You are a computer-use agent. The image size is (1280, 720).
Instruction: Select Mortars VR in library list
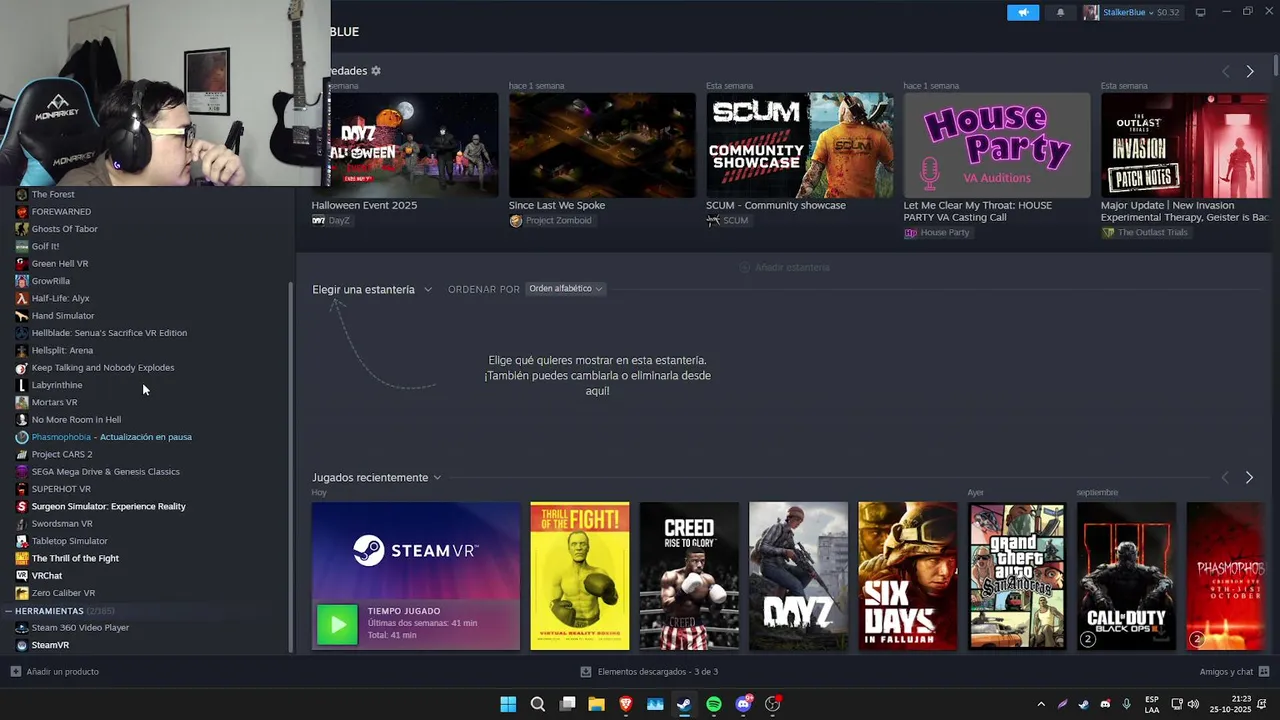[54, 402]
